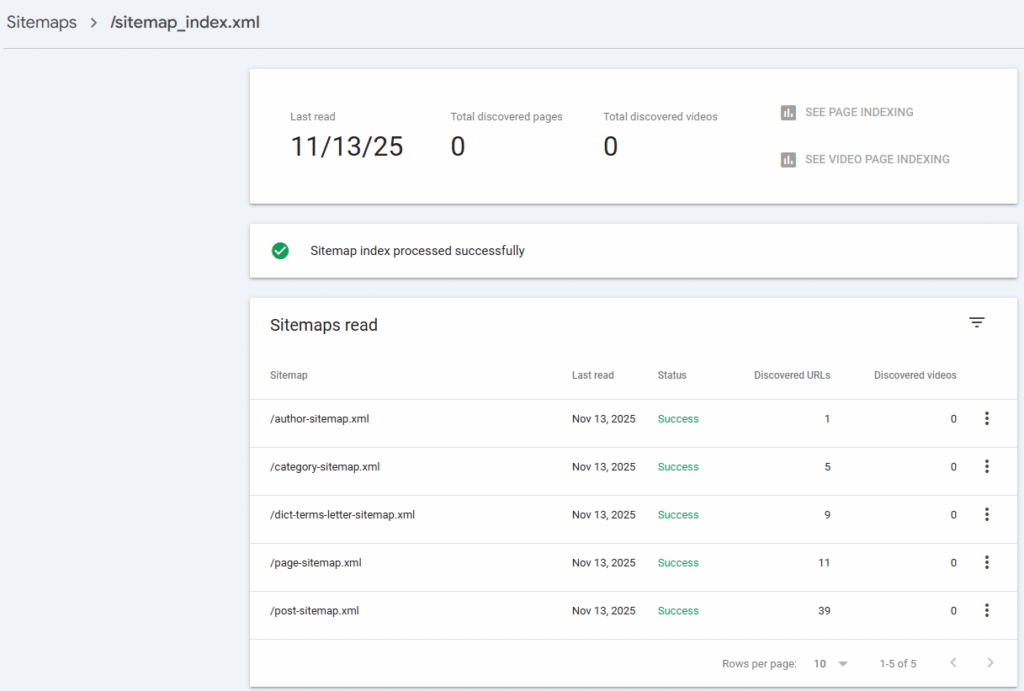Click SEE VIDEO PAGE INDEXING link

tap(877, 160)
